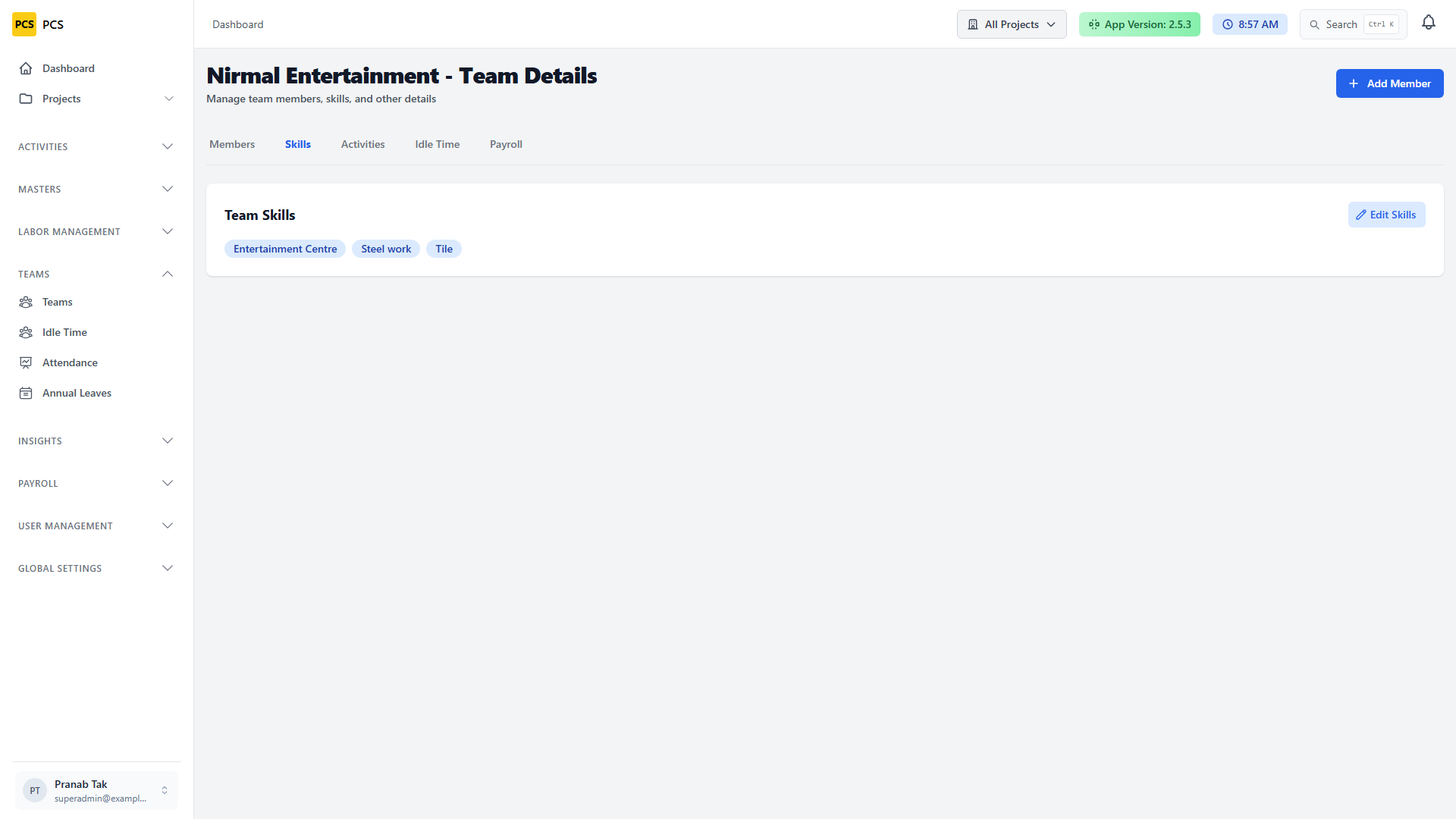This screenshot has width=1456, height=819.
Task: Click the Entertainment Centre skill tag
Action: (285, 249)
